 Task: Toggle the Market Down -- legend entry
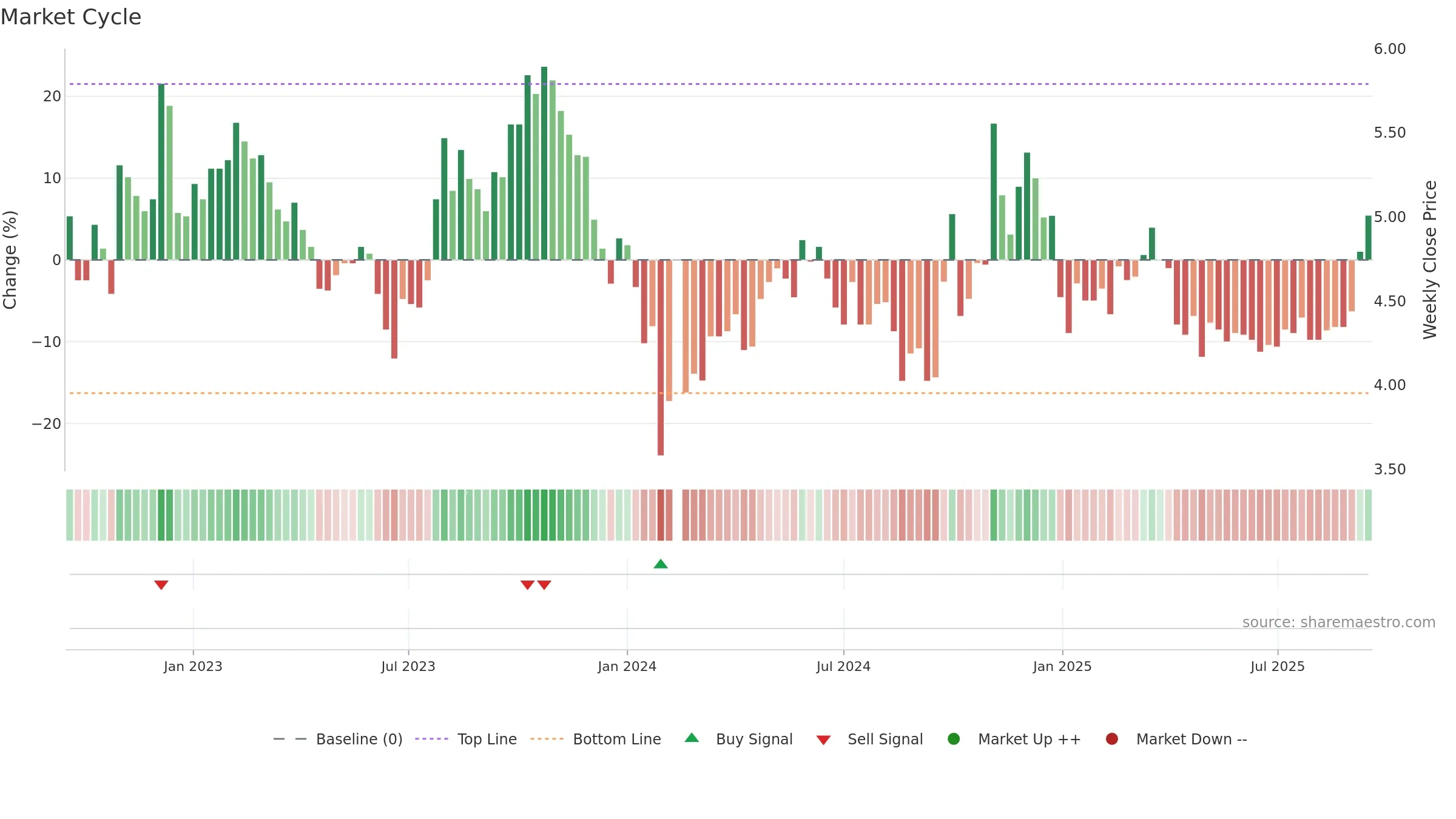[x=1176, y=739]
